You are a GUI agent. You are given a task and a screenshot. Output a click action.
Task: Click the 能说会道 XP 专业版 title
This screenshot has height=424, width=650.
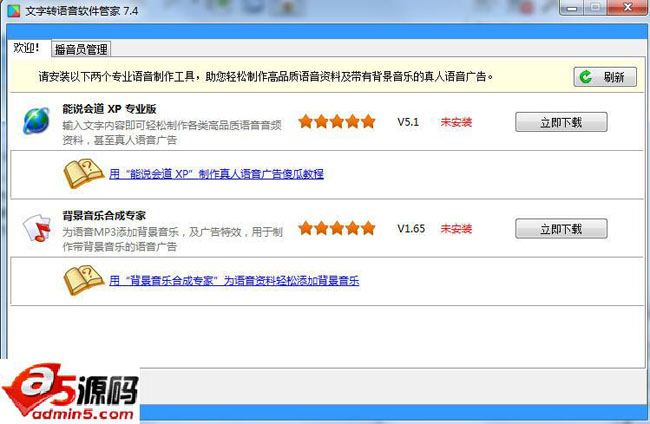[109, 109]
